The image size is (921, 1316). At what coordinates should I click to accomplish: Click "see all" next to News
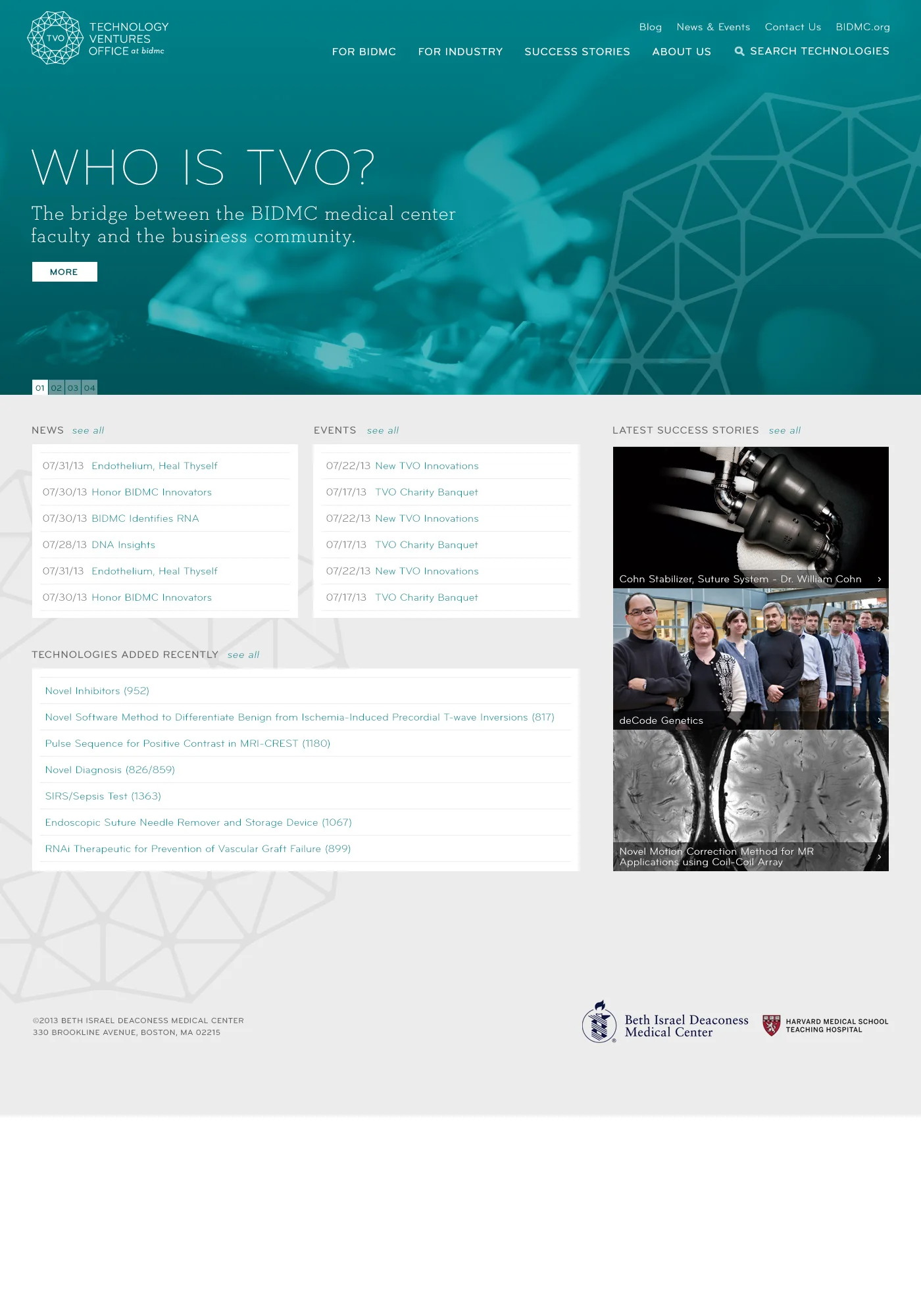coord(88,430)
